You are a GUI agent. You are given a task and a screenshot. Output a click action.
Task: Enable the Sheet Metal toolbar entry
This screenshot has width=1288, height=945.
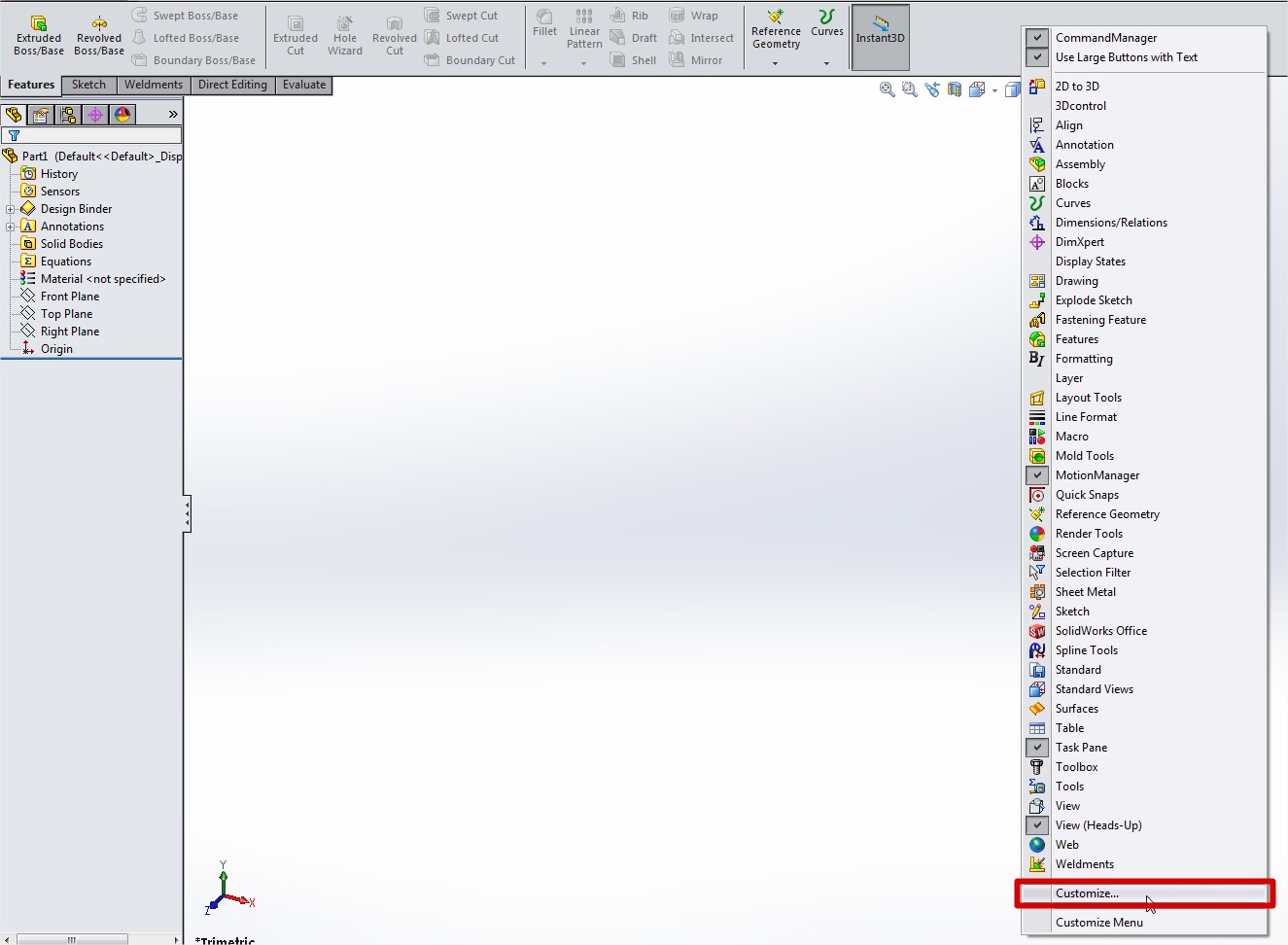1085,592
